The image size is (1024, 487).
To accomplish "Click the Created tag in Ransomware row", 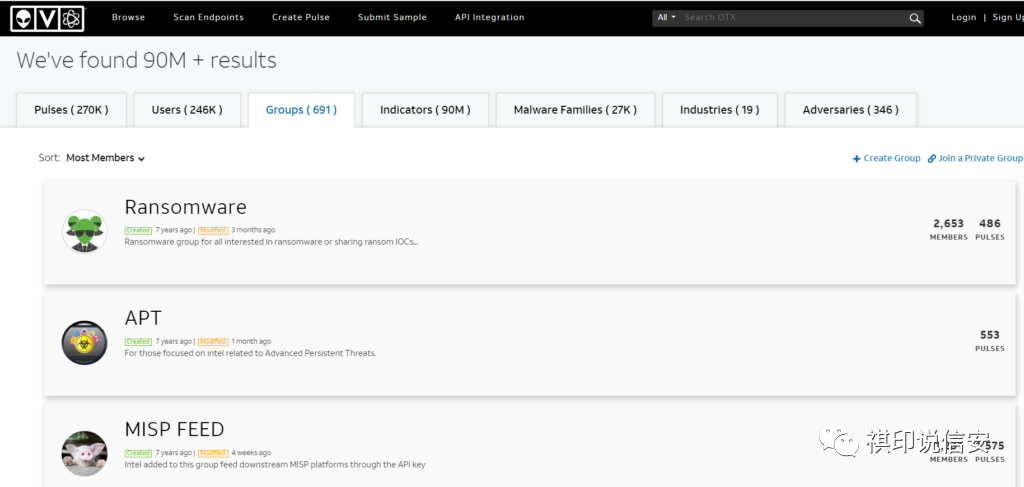I will tap(138, 230).
